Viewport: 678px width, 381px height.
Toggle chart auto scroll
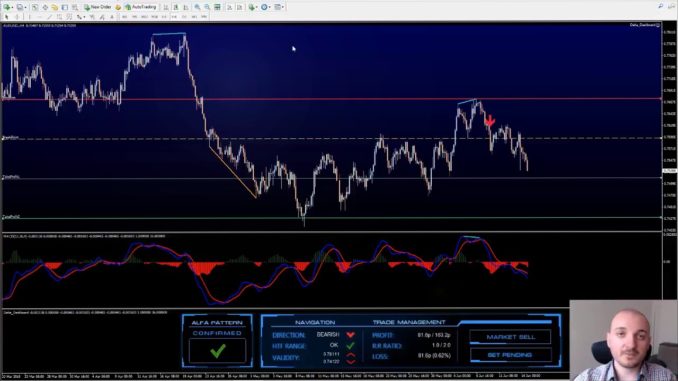230,7
